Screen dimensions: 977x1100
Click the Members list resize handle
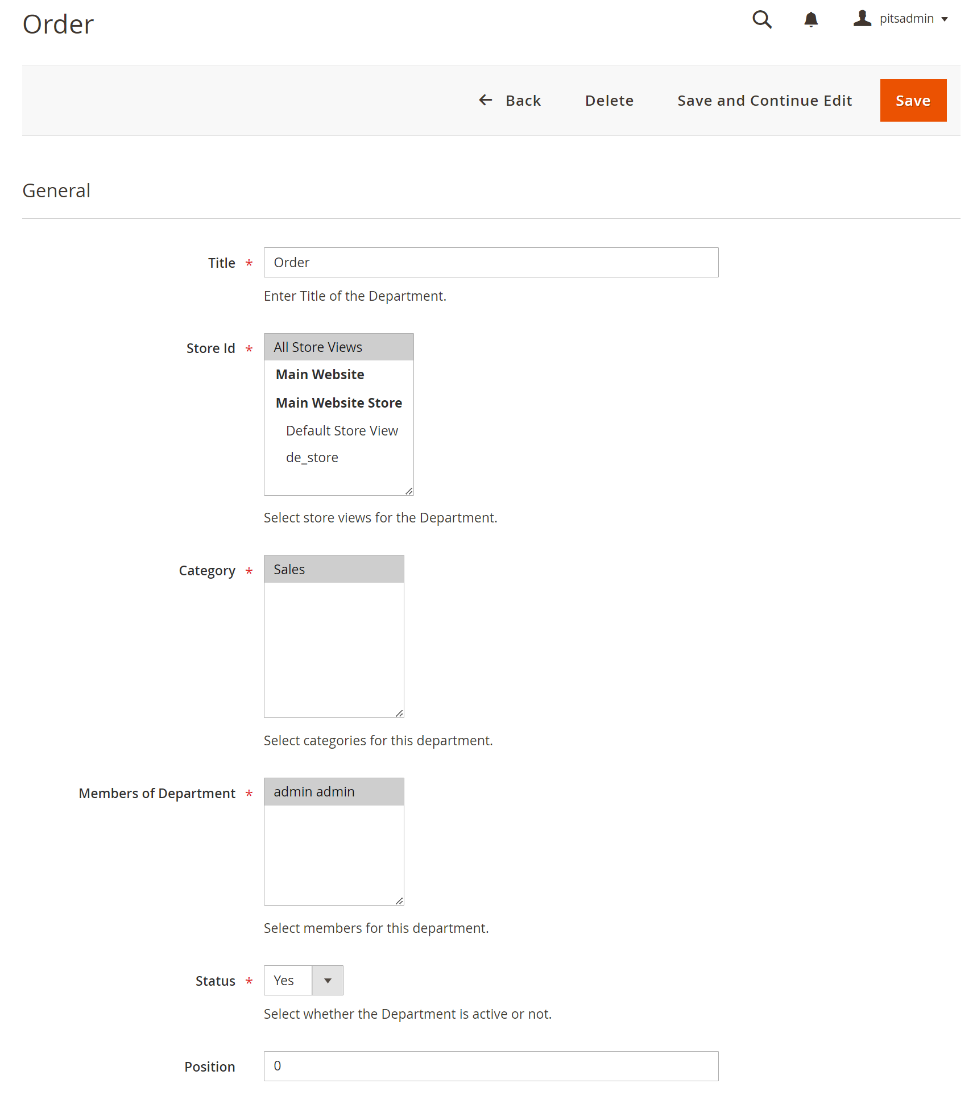[399, 900]
